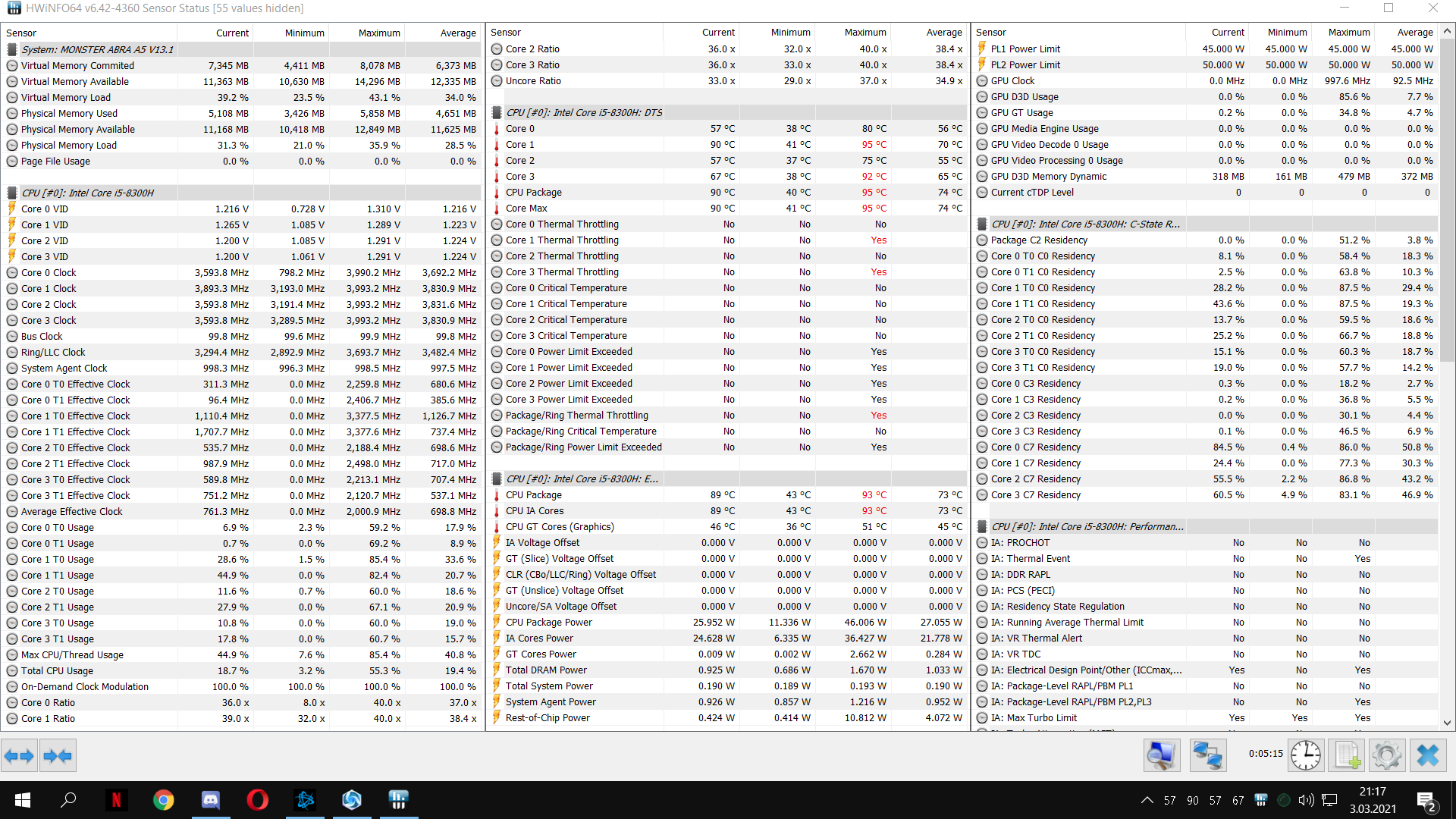Show hidden system tray icons chevron
Screen dimensions: 1456x819
[1147, 800]
